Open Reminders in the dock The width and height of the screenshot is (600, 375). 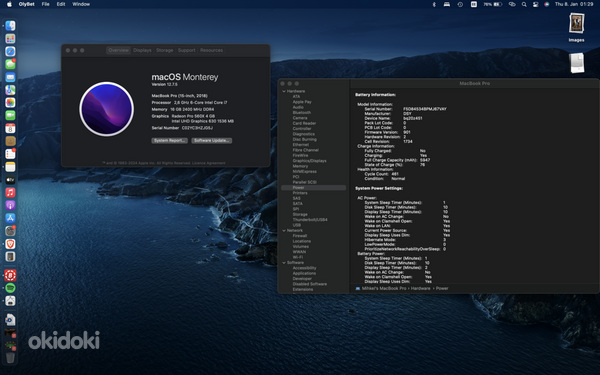(x=10, y=154)
